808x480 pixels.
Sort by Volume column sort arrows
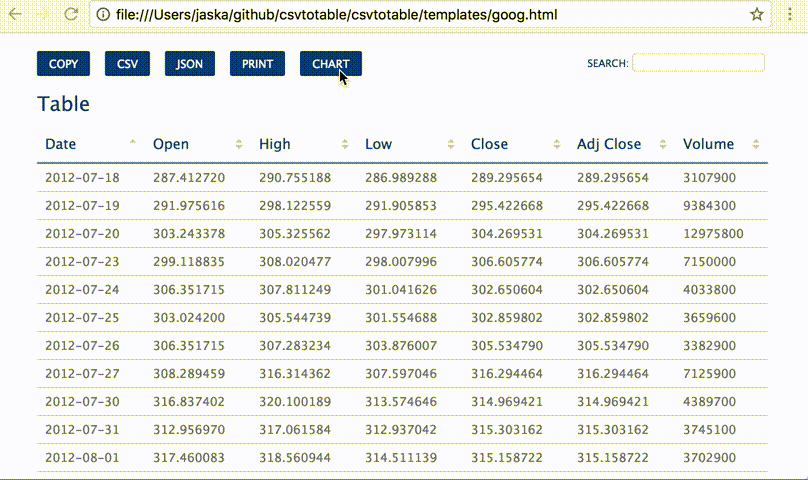pos(755,144)
